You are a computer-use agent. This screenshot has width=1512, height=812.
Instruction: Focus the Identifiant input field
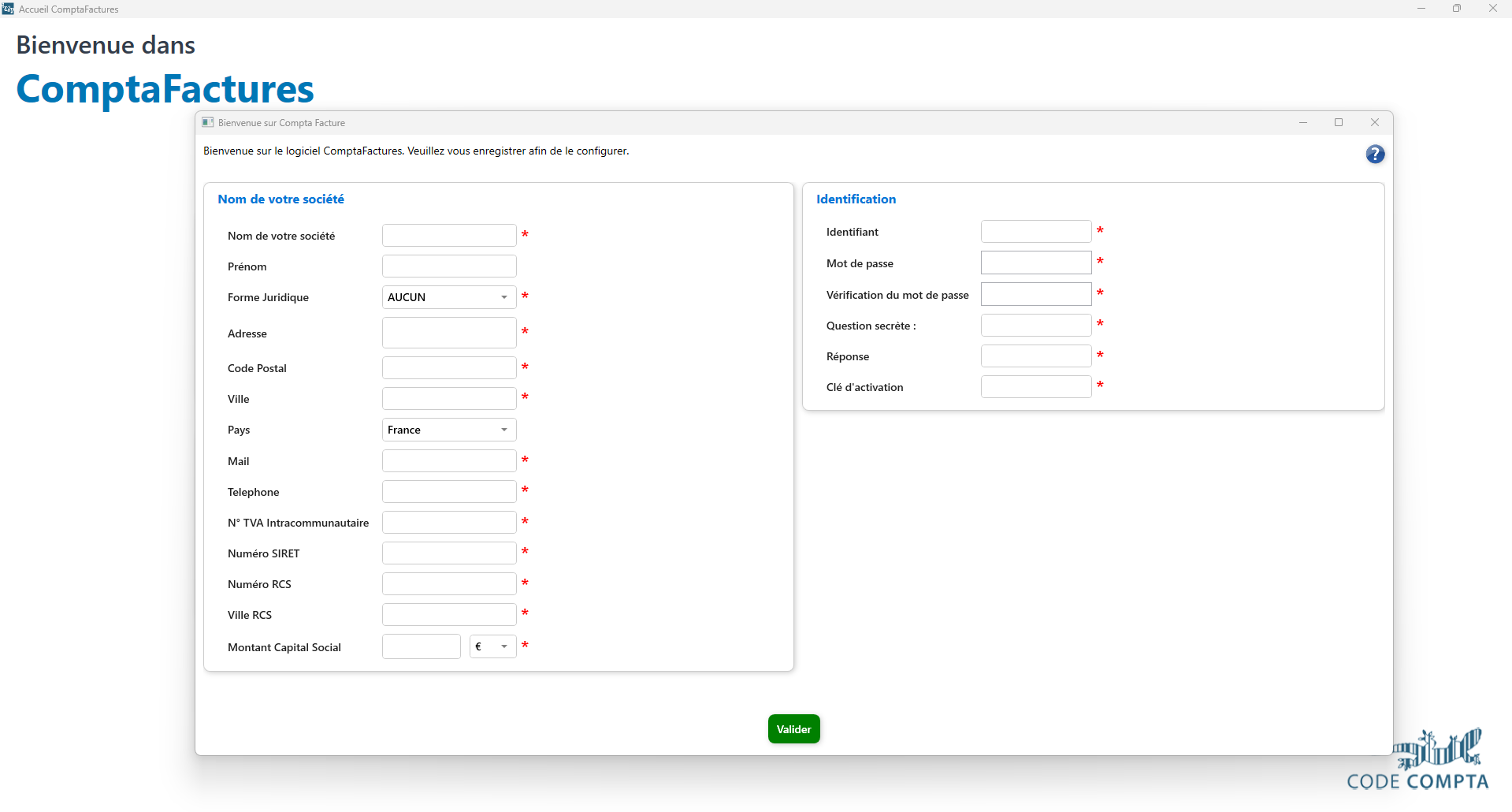point(1036,232)
